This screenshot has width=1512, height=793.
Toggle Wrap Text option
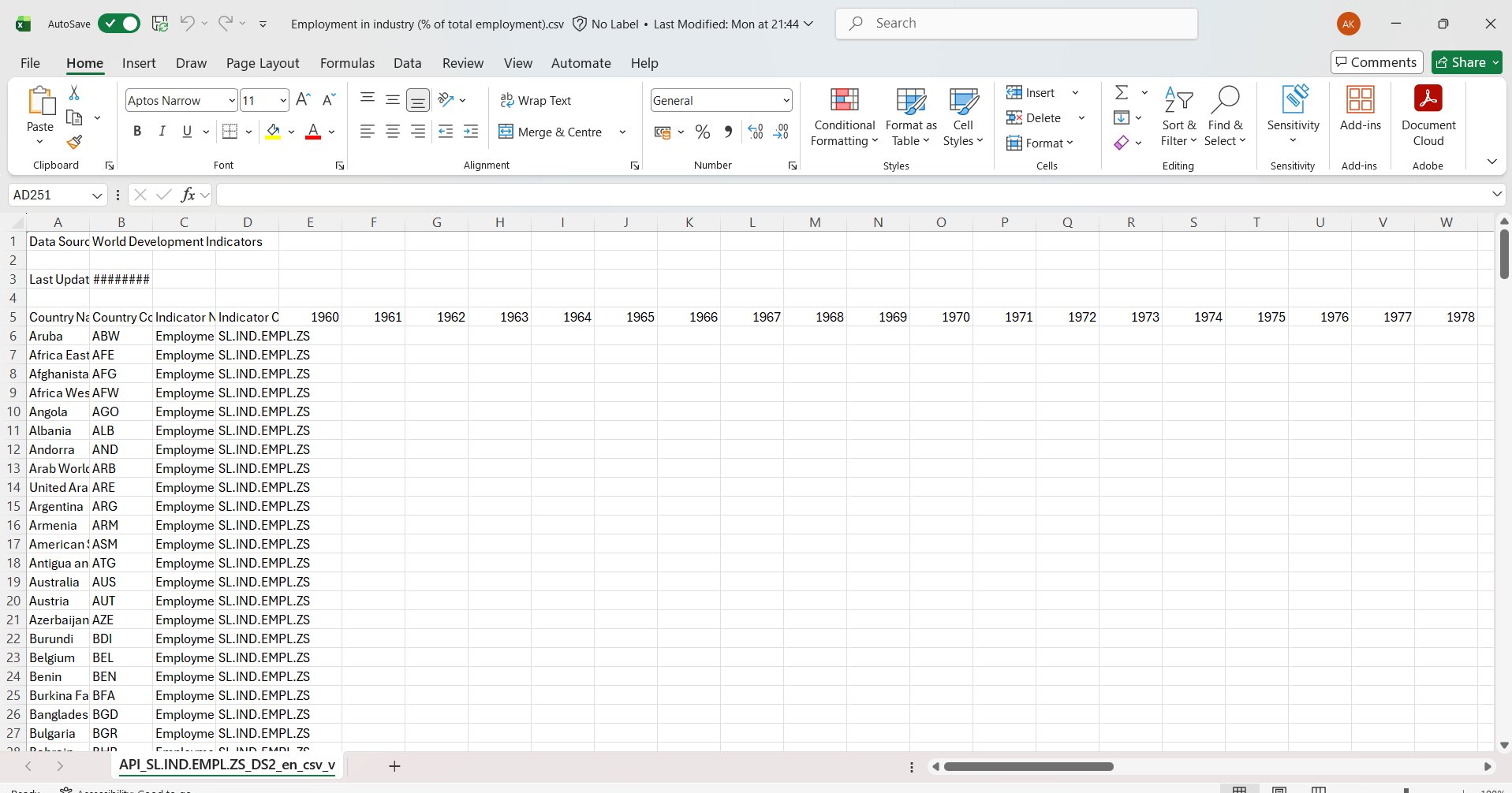(536, 100)
